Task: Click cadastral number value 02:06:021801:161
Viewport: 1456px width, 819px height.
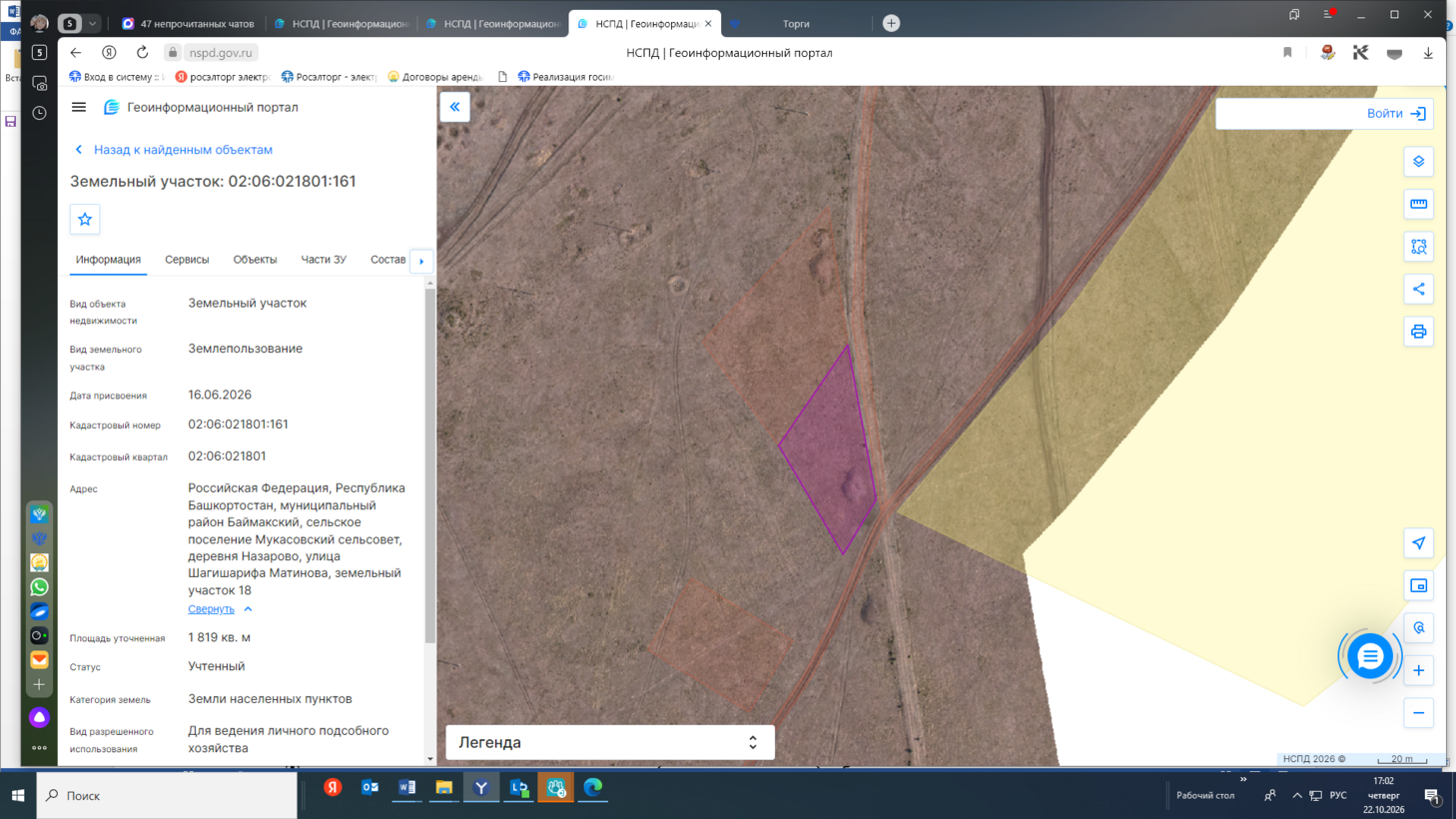Action: coord(238,424)
